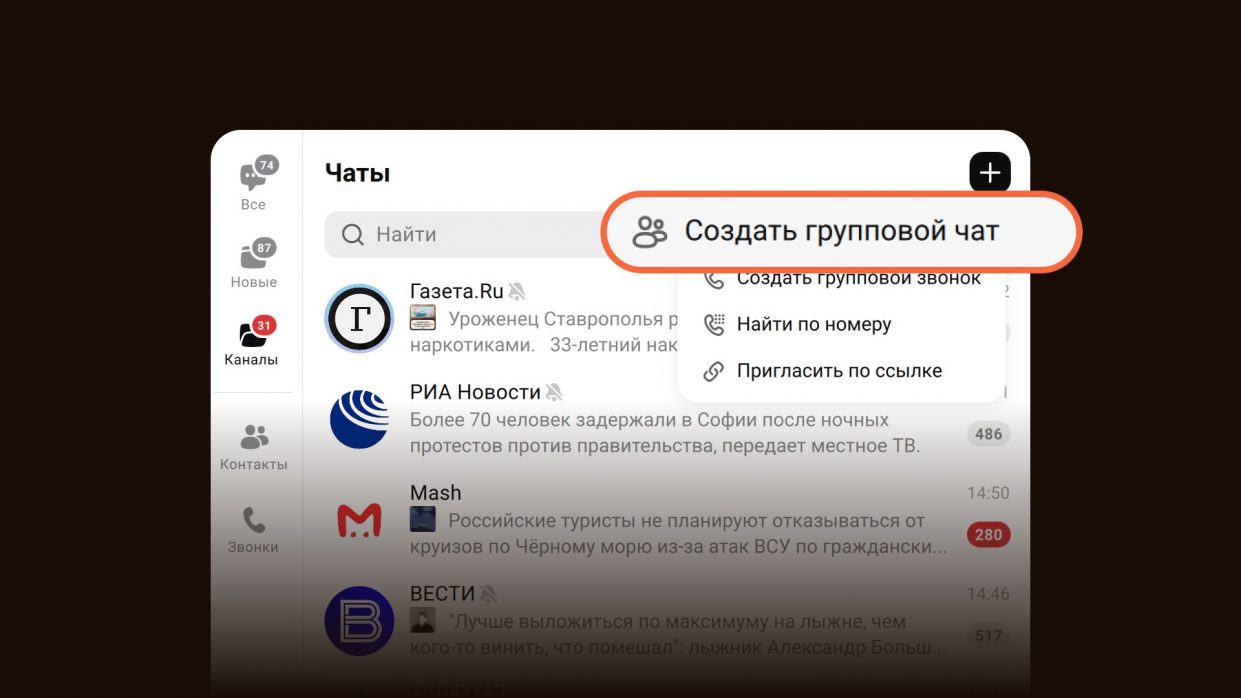Click the muted bell icon next to Газета.Ru
The width and height of the screenshot is (1241, 698).
[516, 289]
